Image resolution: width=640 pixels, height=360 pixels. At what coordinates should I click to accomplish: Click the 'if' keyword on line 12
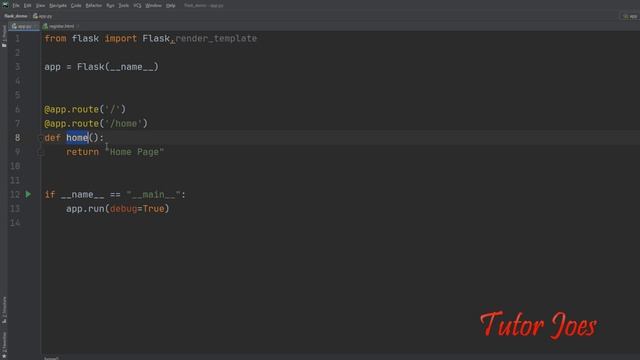click(50, 195)
